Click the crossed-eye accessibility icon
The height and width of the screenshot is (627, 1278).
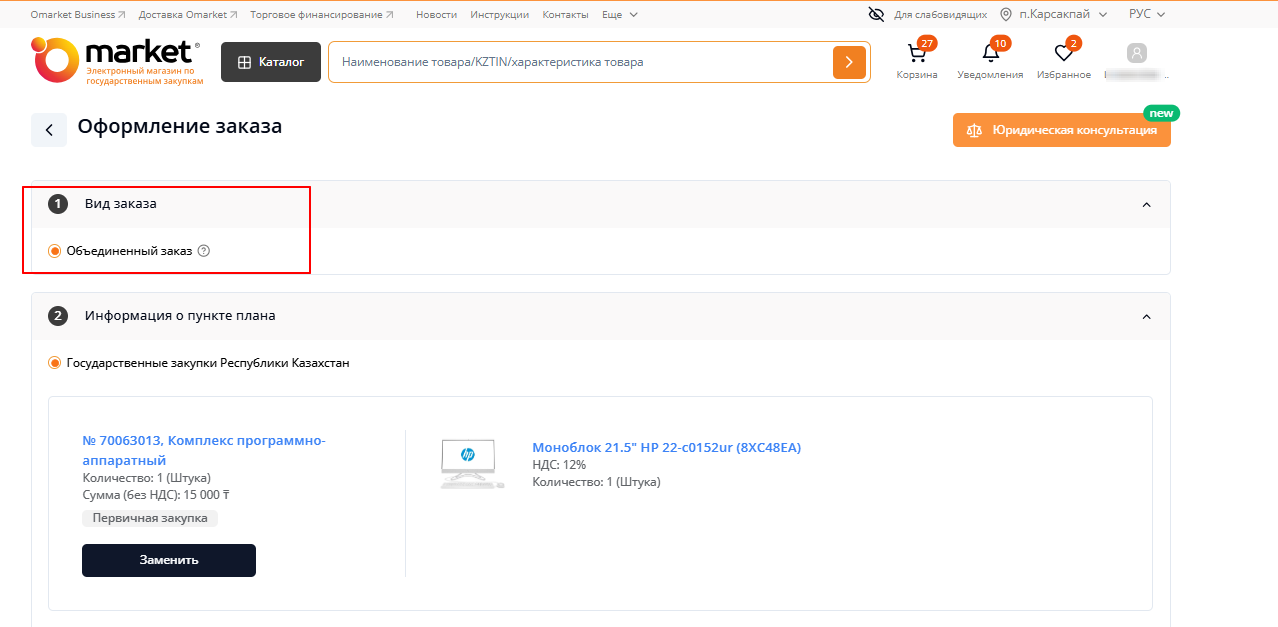876,14
